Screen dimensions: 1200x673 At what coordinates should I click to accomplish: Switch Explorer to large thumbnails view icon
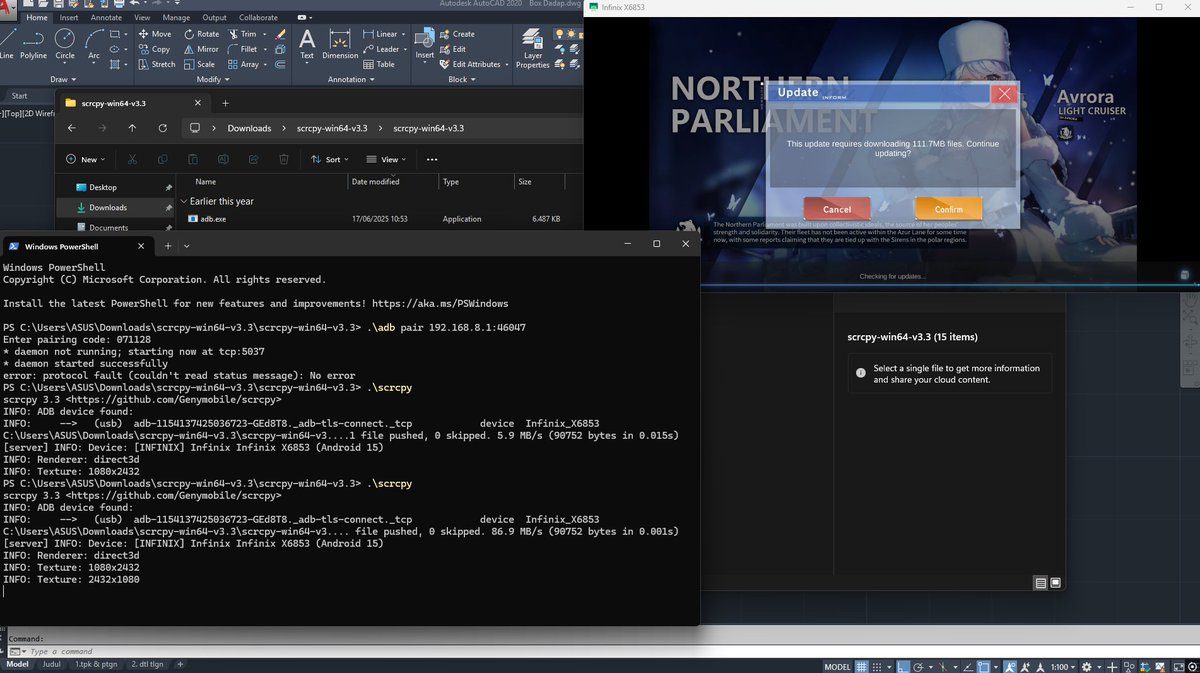pyautogui.click(x=1055, y=583)
